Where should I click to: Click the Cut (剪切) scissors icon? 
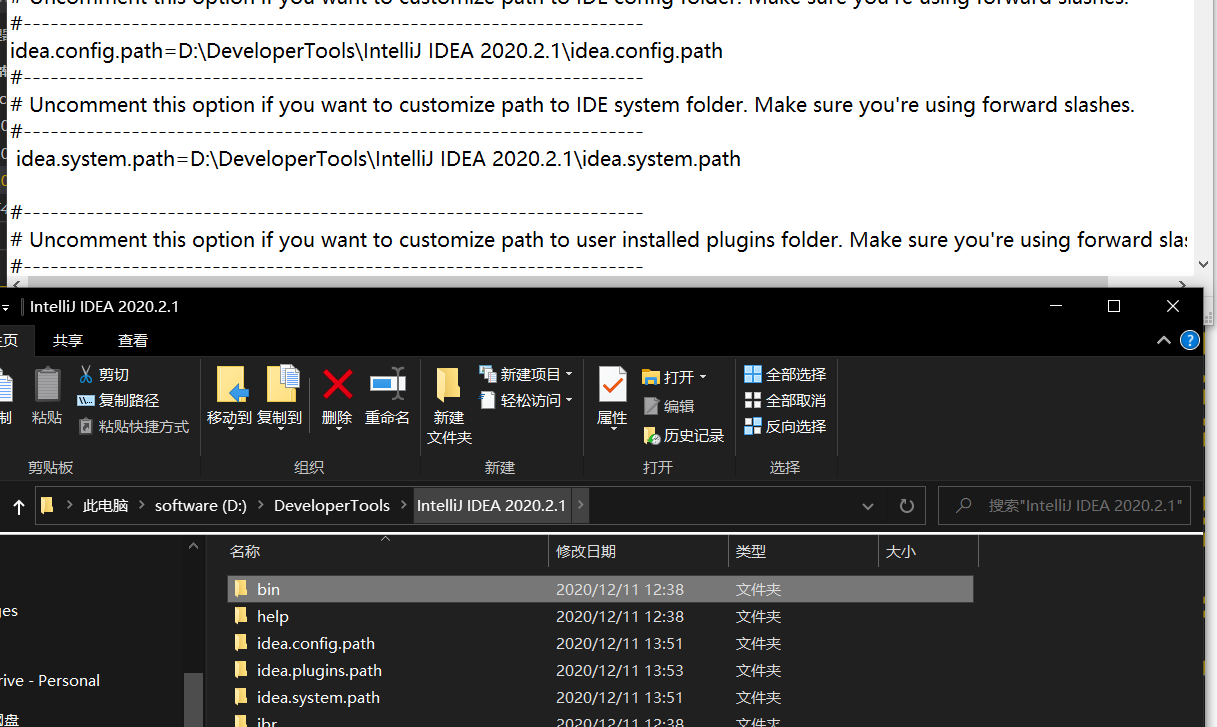click(x=86, y=375)
